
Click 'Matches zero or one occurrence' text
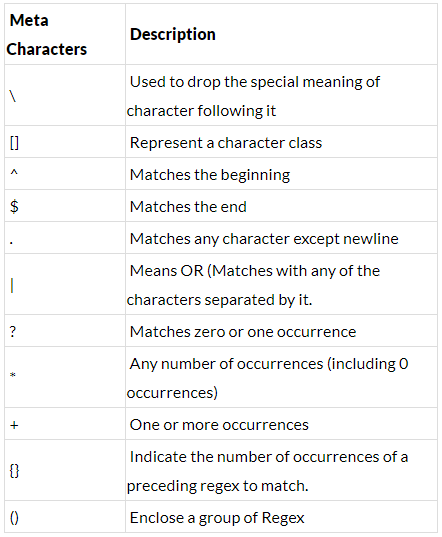[x=243, y=332]
